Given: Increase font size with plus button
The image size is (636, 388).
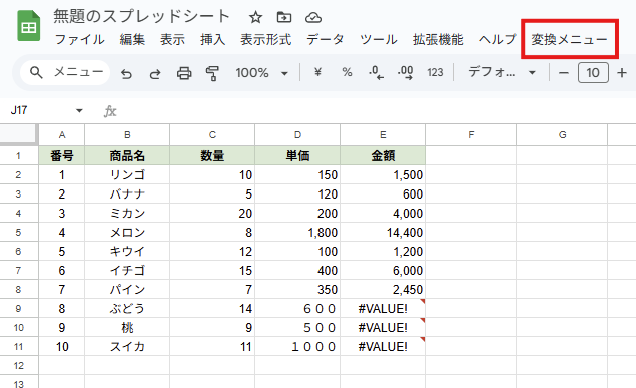Looking at the screenshot, I should (622, 73).
